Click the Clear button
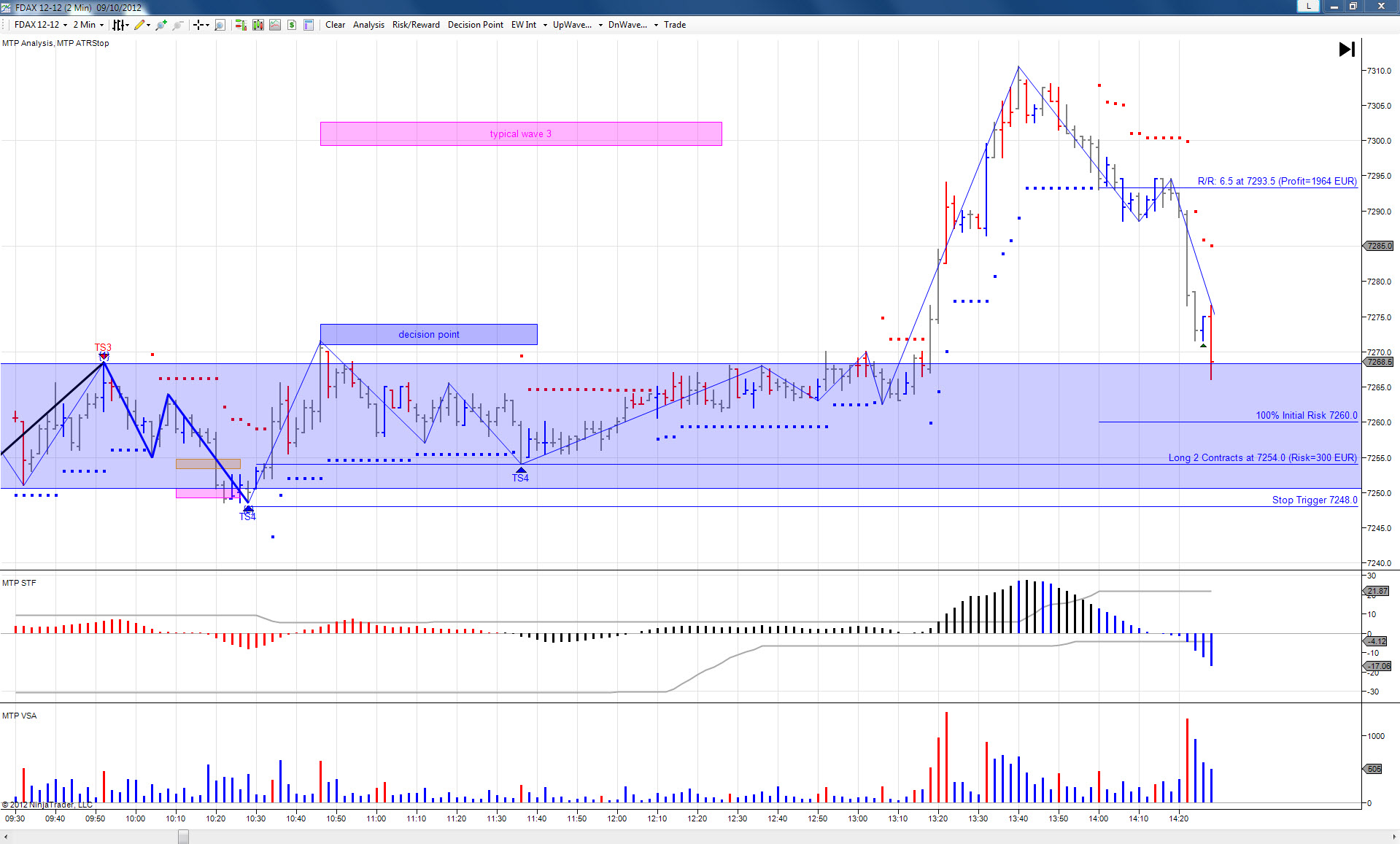This screenshot has height=844, width=1400. pos(336,25)
